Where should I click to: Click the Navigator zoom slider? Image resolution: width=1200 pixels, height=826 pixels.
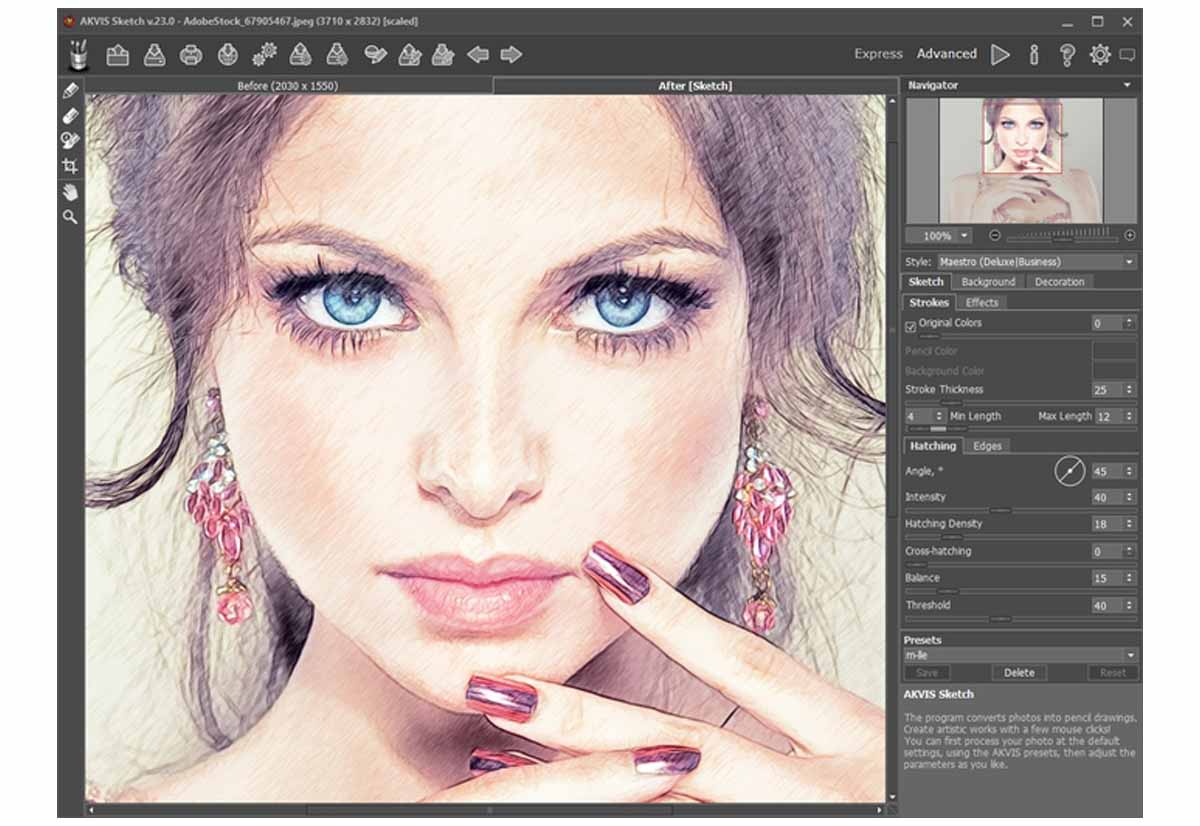point(1062,236)
